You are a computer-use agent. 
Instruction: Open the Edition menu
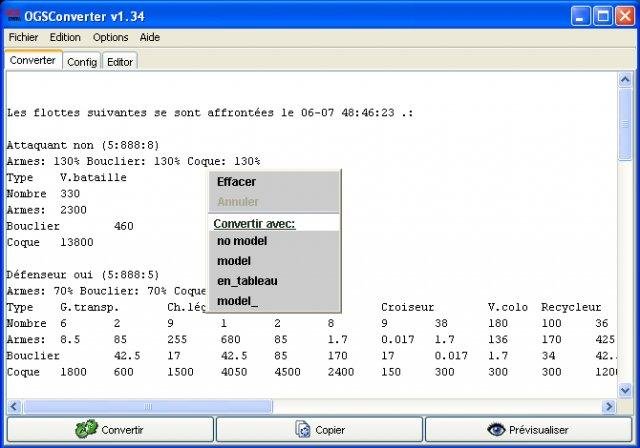pos(65,38)
